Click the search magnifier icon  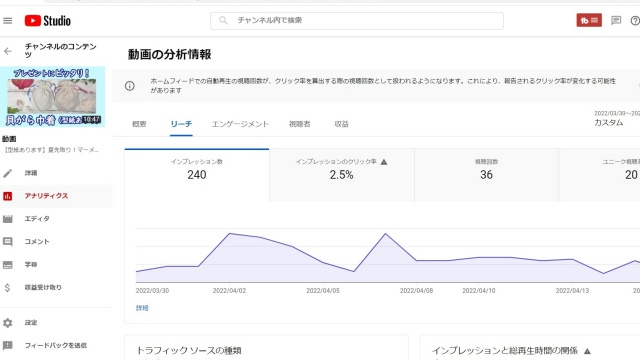(223, 20)
